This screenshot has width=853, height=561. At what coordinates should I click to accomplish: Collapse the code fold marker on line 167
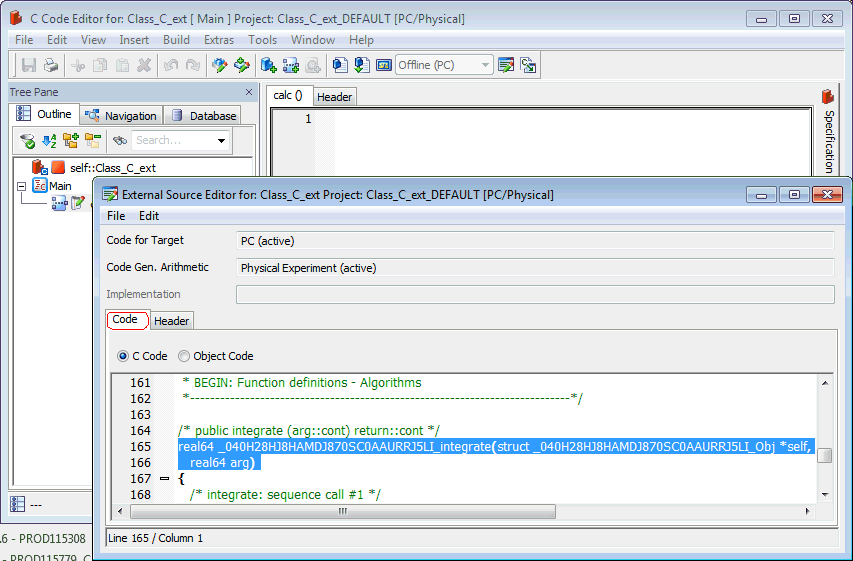(164, 479)
